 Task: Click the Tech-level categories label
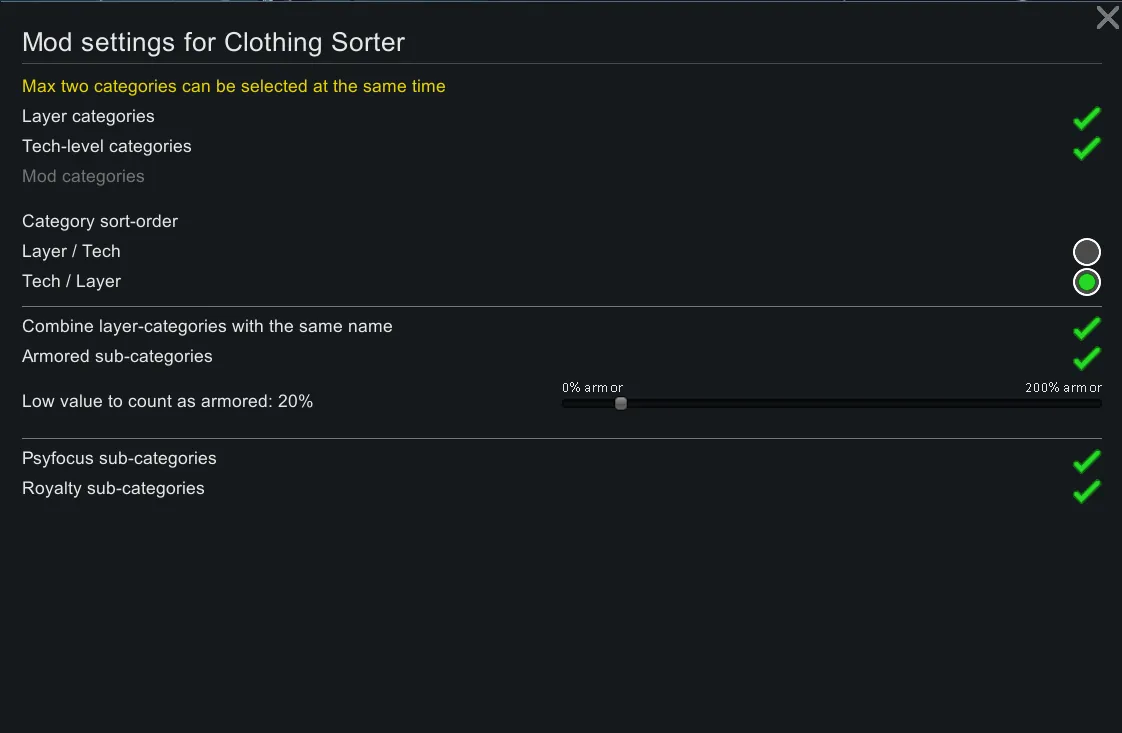(x=107, y=147)
